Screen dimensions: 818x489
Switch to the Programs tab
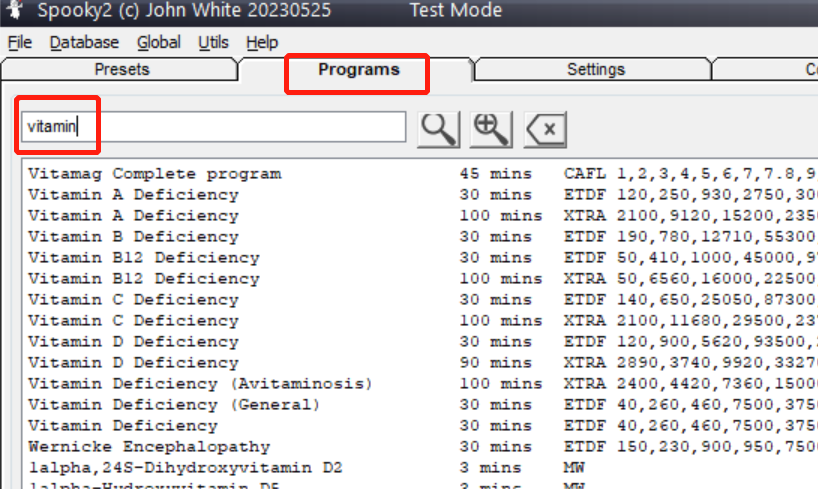pyautogui.click(x=358, y=70)
